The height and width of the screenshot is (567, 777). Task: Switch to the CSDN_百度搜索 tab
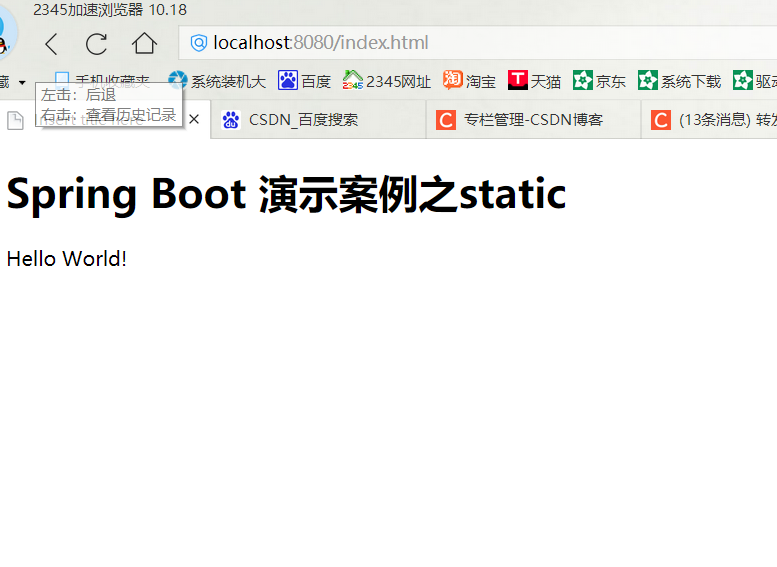(318, 119)
